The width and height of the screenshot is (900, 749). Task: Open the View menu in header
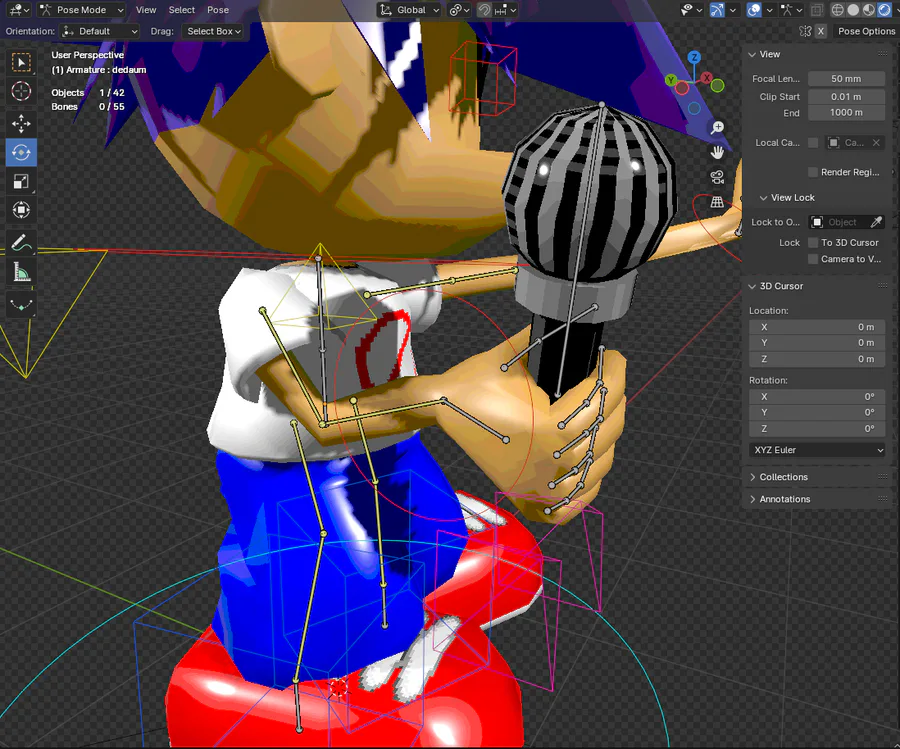146,10
